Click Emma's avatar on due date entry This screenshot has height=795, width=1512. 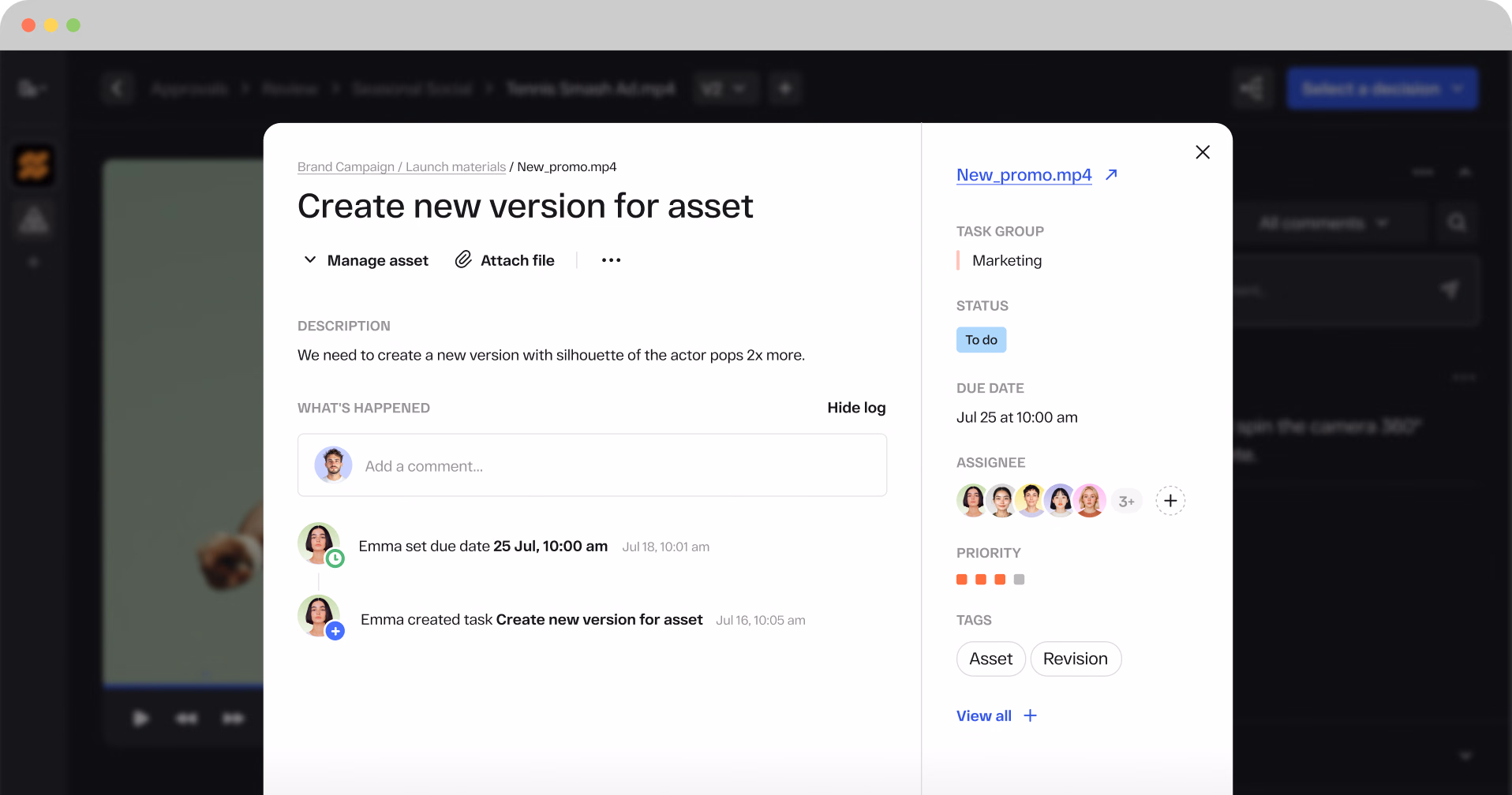pos(318,542)
